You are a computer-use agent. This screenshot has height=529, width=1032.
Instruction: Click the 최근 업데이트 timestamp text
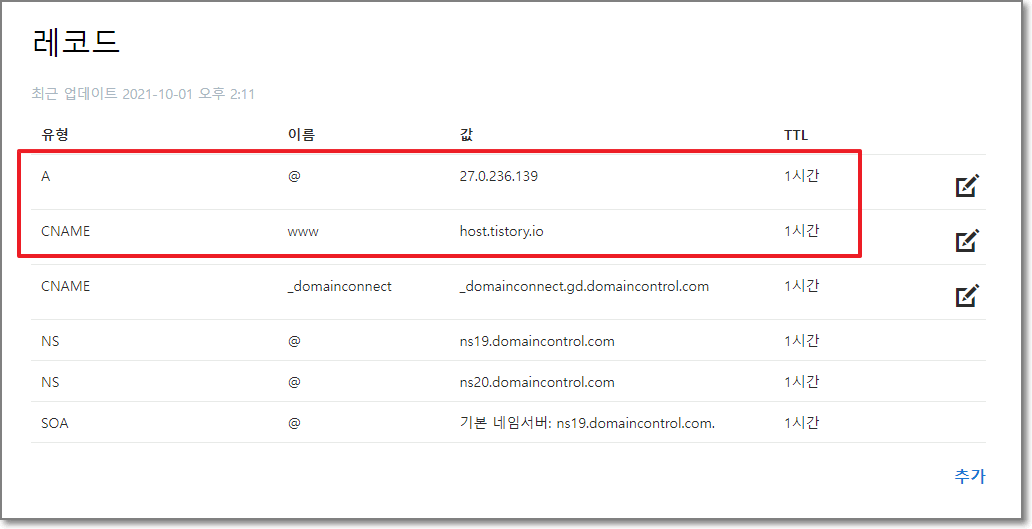click(143, 94)
